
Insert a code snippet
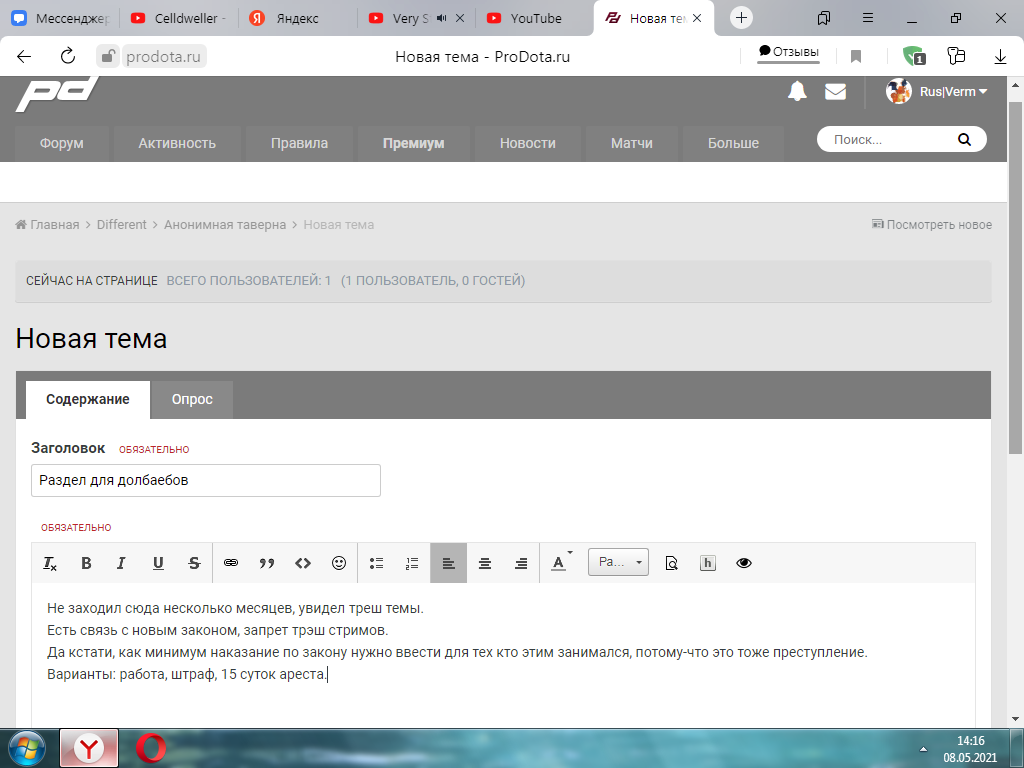[303, 563]
